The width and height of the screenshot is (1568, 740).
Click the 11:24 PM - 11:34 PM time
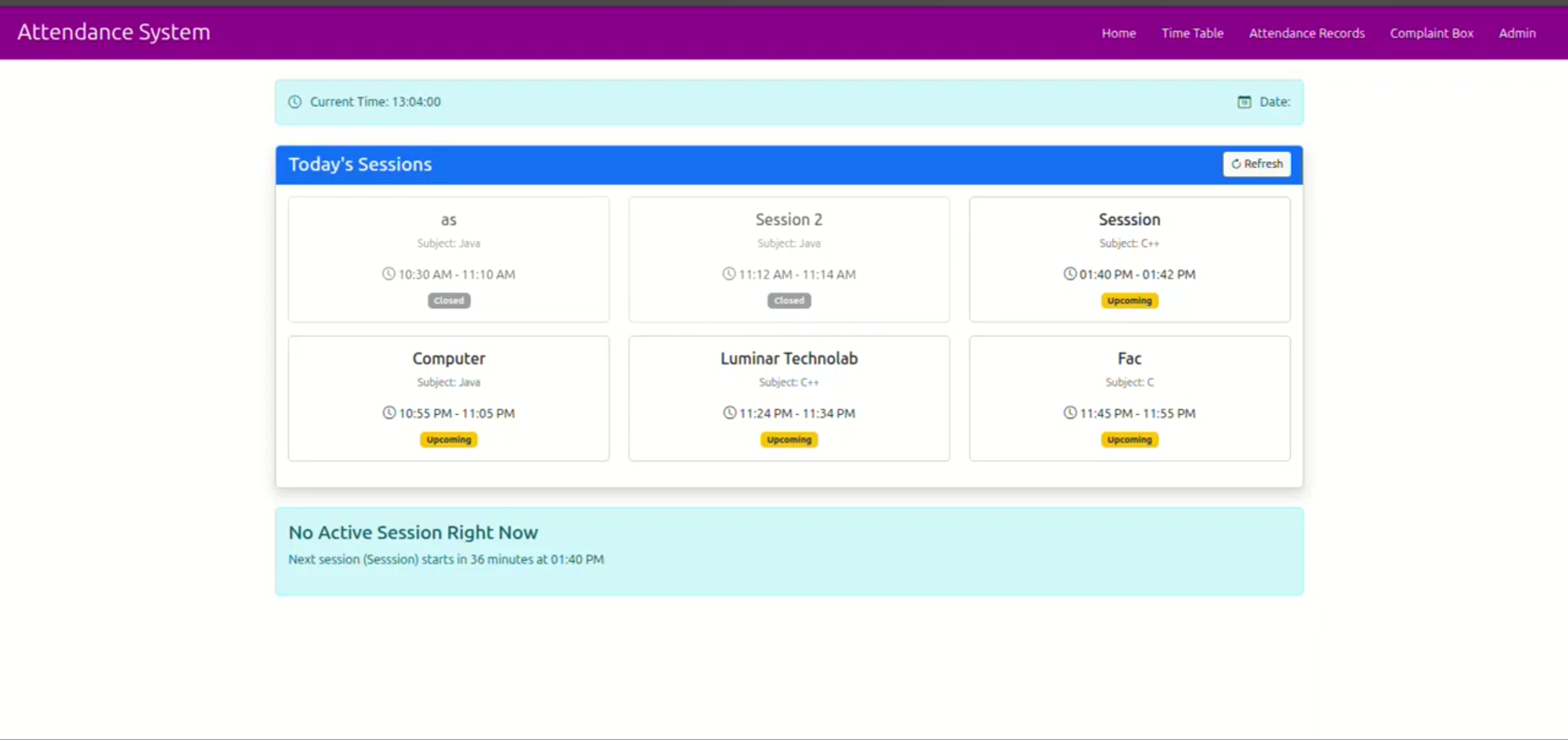[797, 413]
